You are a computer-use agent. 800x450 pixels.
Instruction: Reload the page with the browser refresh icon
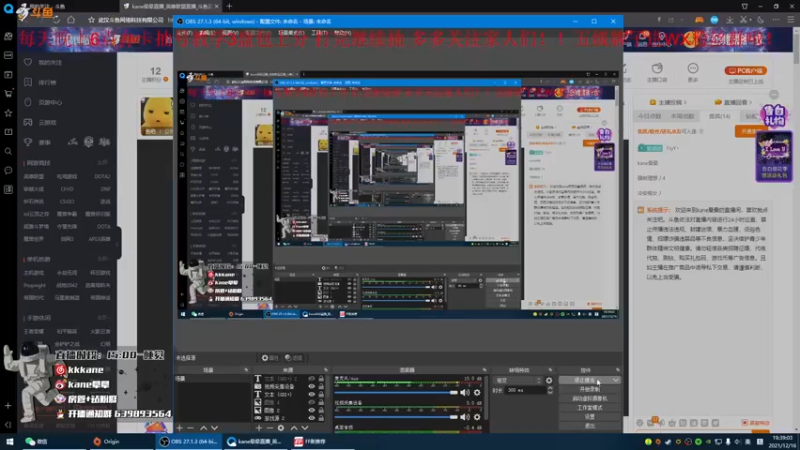tap(56, 19)
